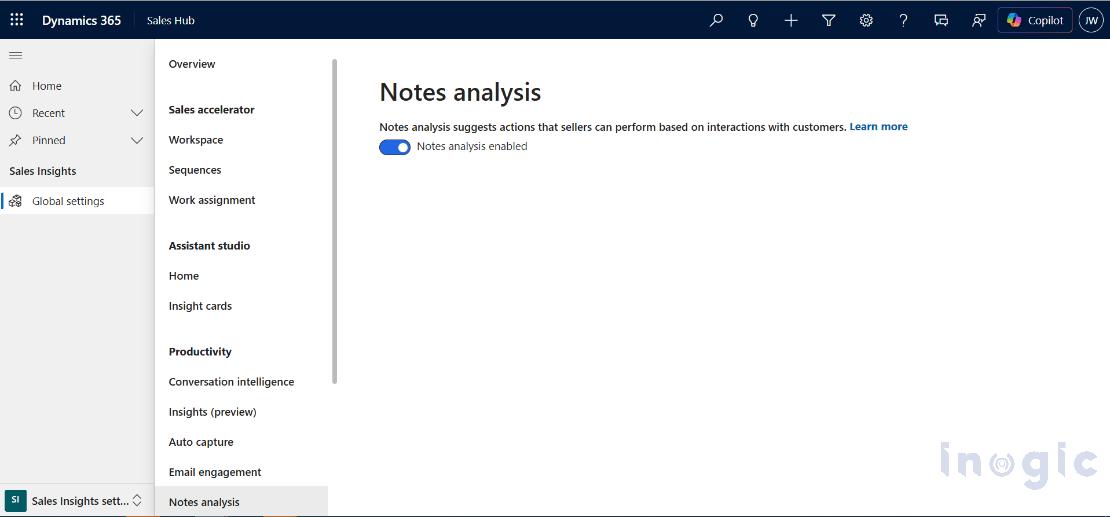Collapse the site map hamburger menu
The width and height of the screenshot is (1110, 517).
coord(16,55)
